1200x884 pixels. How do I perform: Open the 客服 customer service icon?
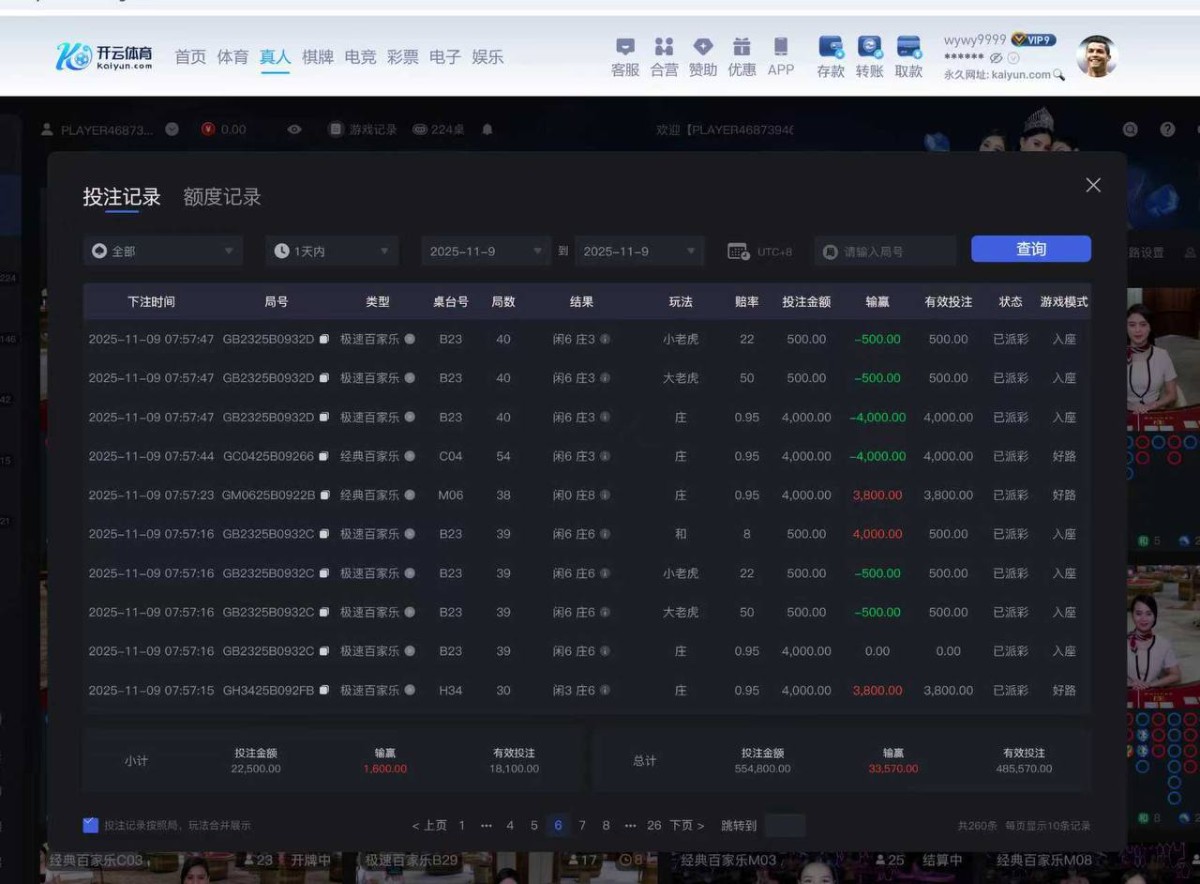tap(625, 48)
